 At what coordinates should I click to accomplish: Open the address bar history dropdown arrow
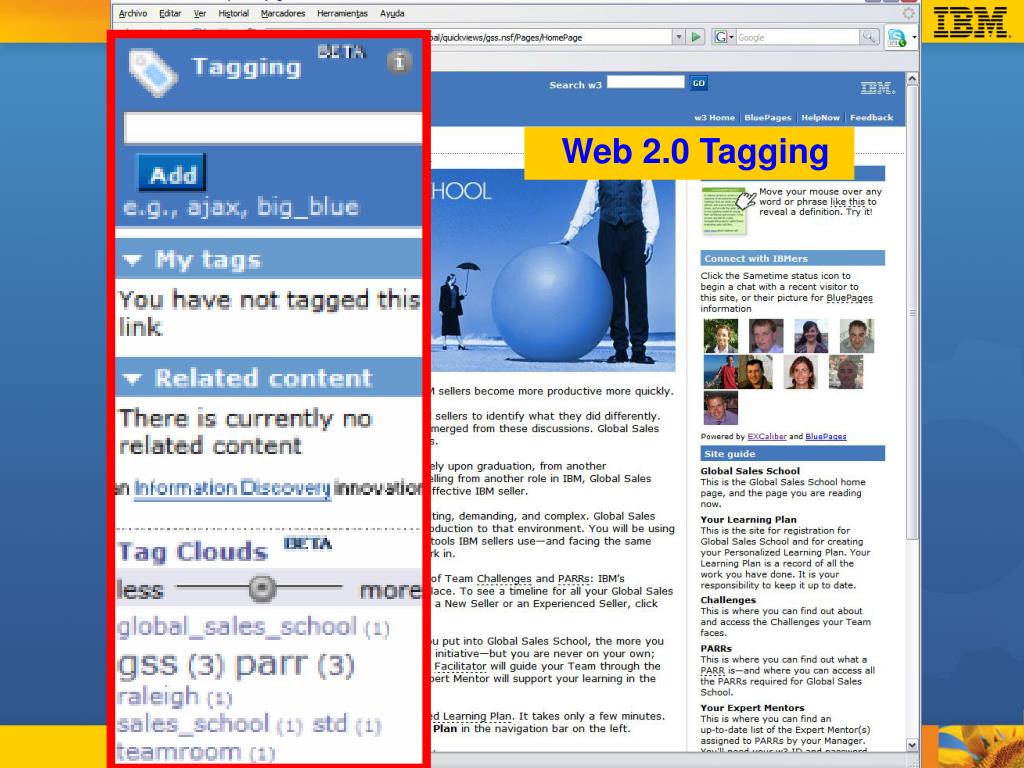pos(679,37)
